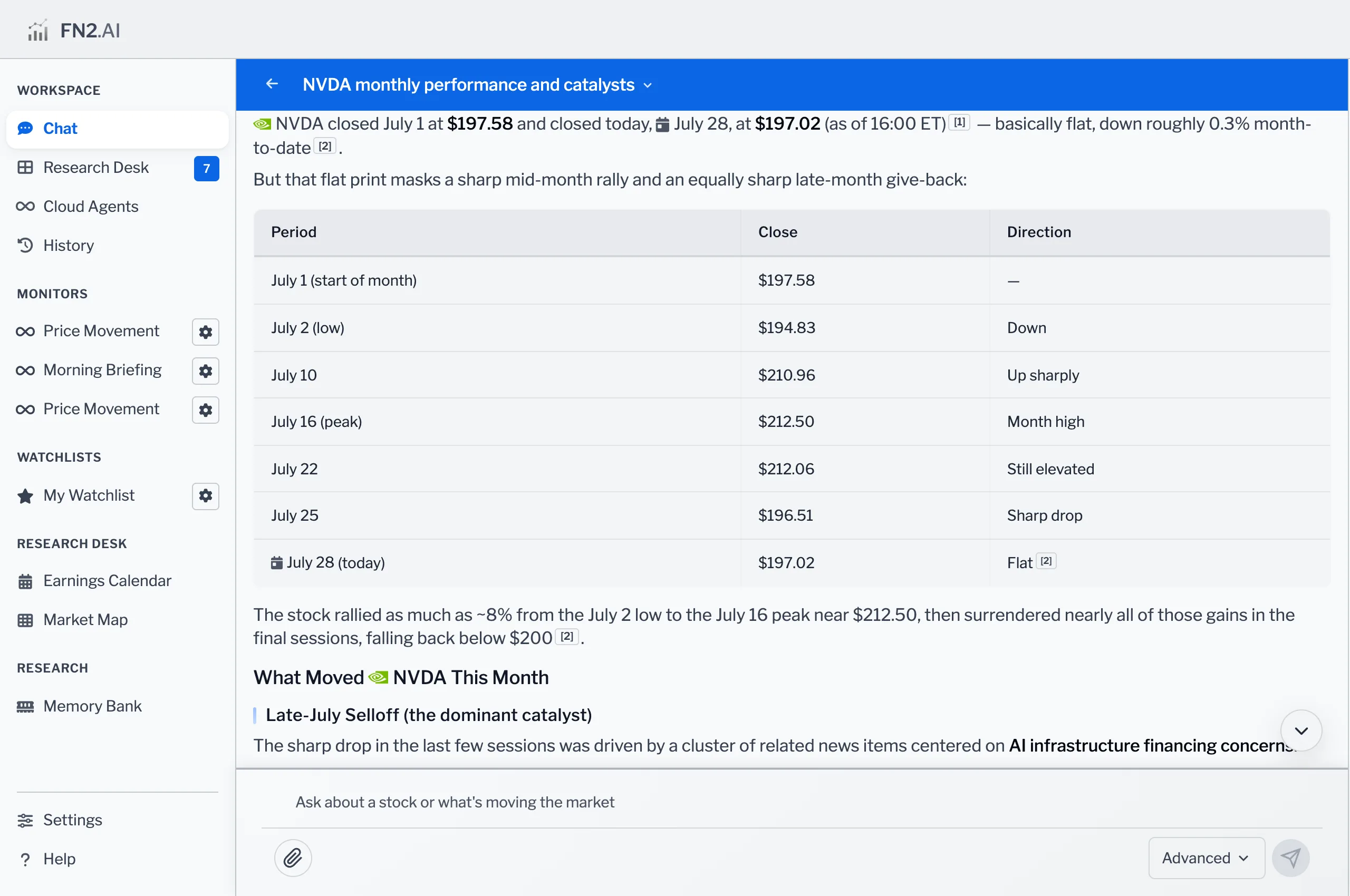This screenshot has width=1350, height=896.
Task: Select the $194.83 close value
Action: (786, 327)
